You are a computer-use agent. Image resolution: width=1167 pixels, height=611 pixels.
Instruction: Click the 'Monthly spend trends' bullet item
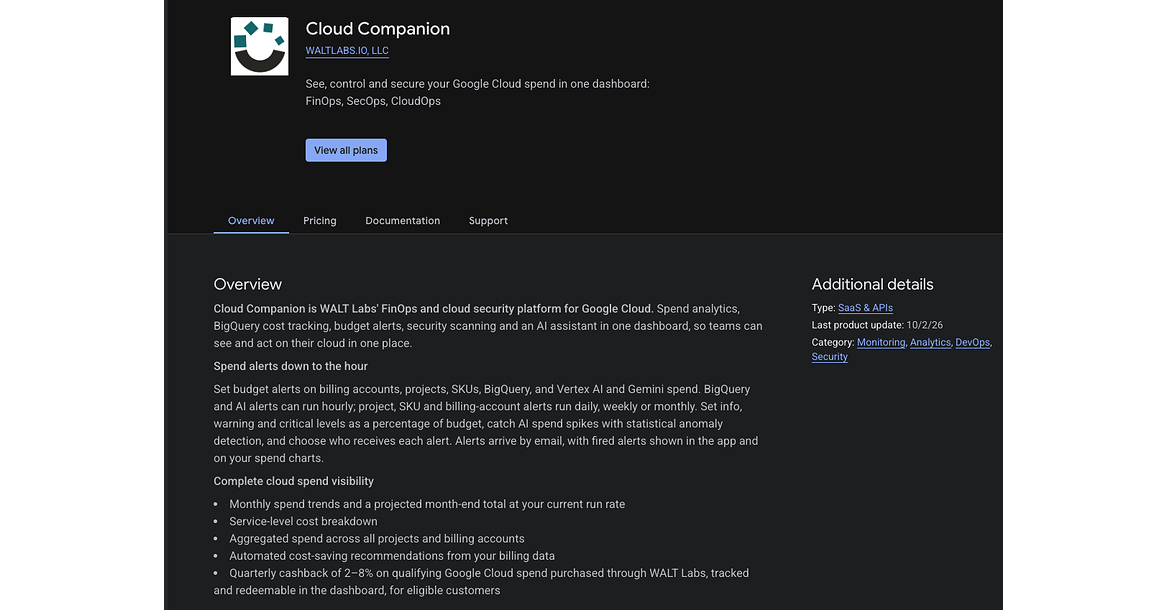coord(427,505)
